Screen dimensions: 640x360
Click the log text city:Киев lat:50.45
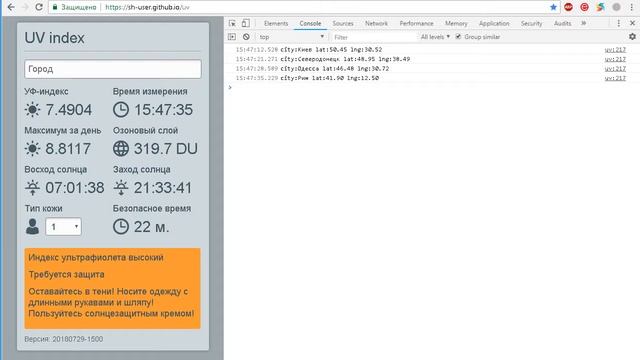[331, 49]
